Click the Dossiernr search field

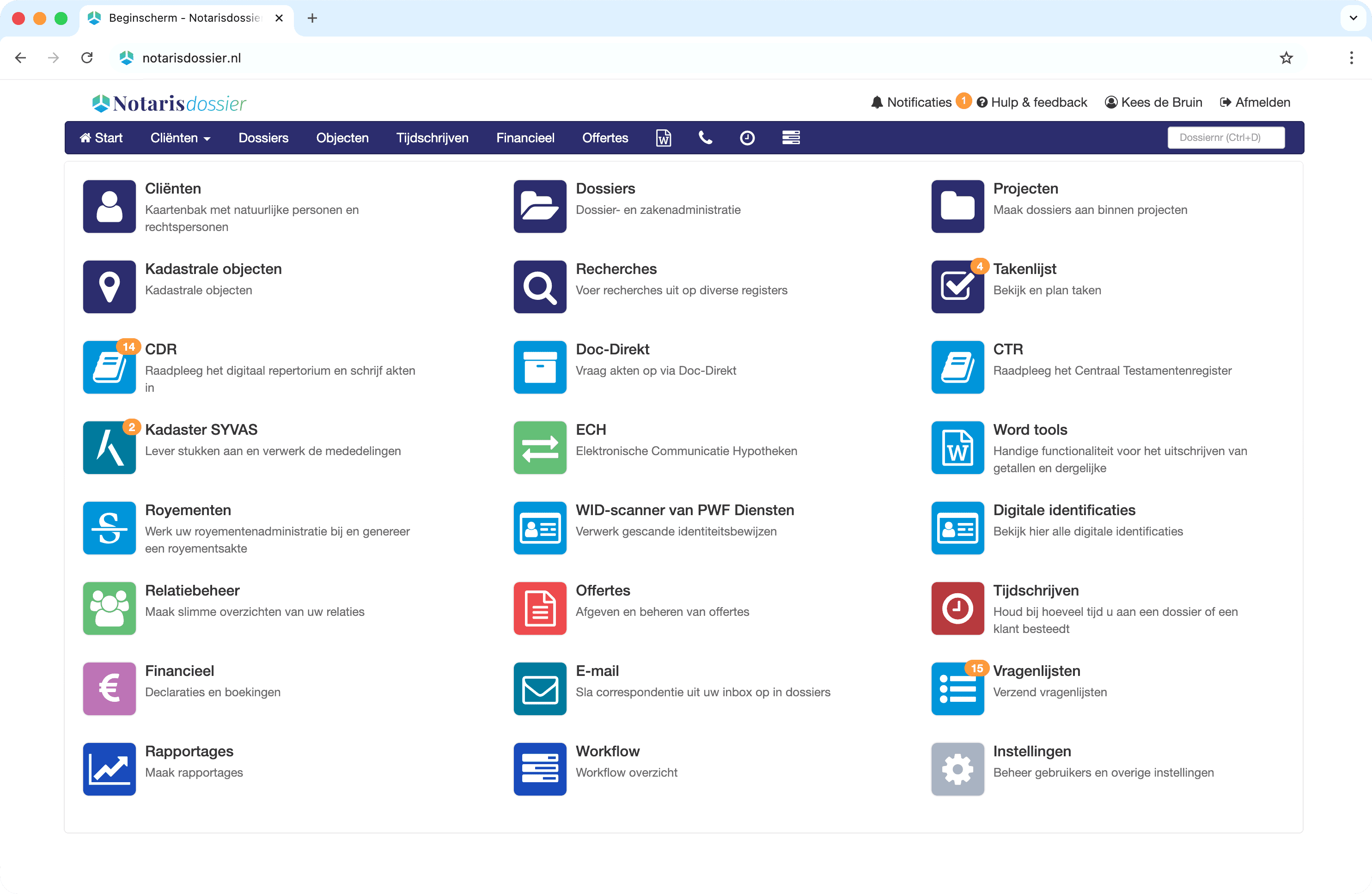pyautogui.click(x=1226, y=137)
